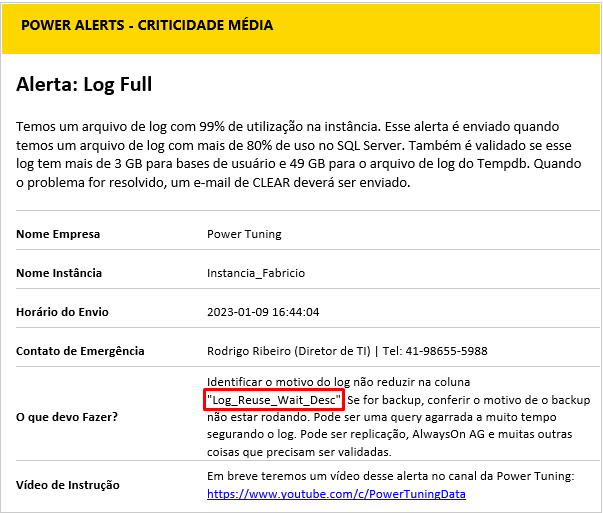This screenshot has height=513, width=603.
Task: Click the 'segurando o log. Pode ser replicação' line
Action: click(389, 434)
